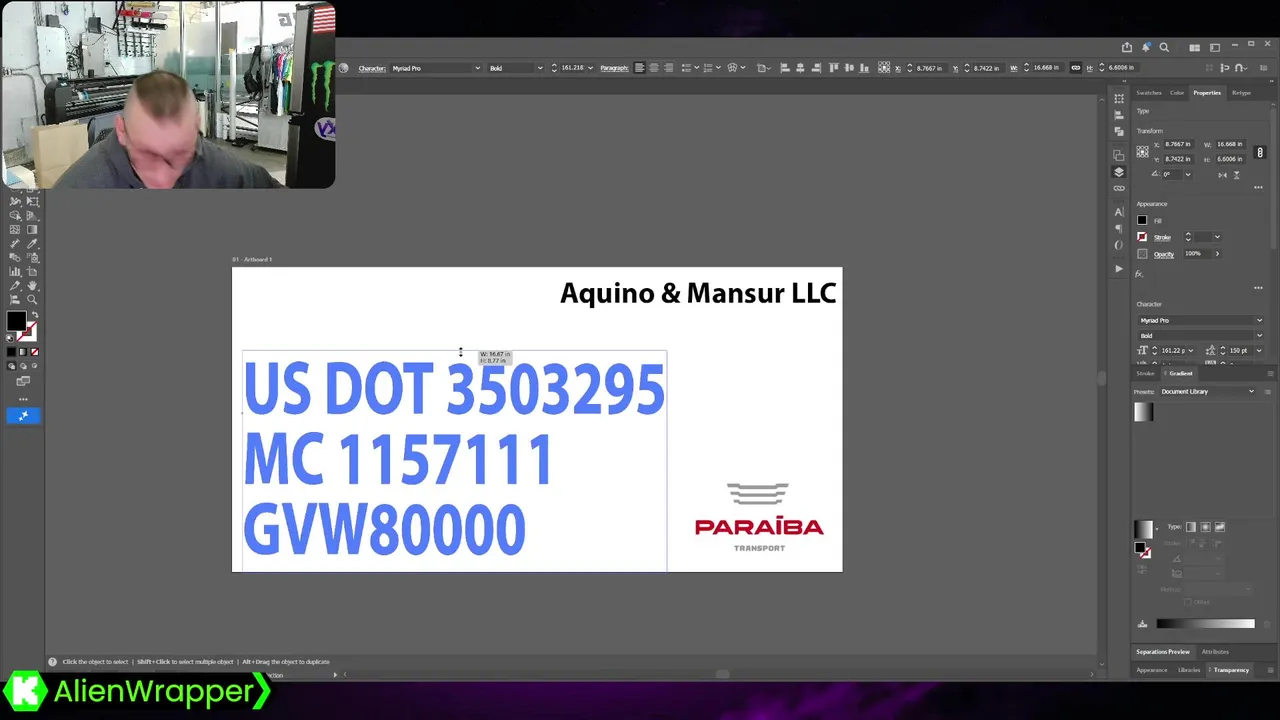Open Bold font style dropdown in Properties
This screenshot has height=720, width=1280.
[1260, 335]
